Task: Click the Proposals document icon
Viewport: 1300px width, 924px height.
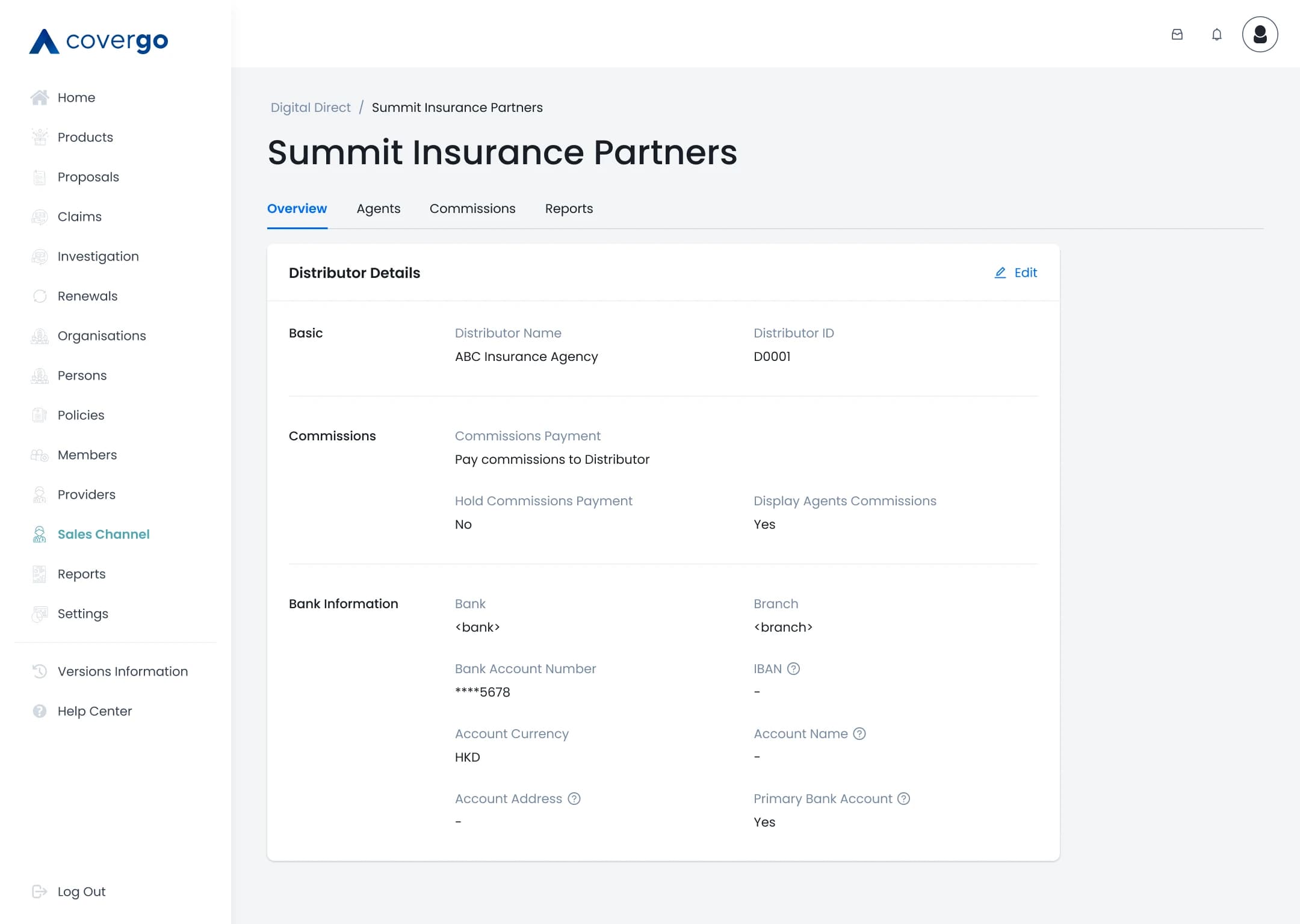Action: tap(40, 177)
